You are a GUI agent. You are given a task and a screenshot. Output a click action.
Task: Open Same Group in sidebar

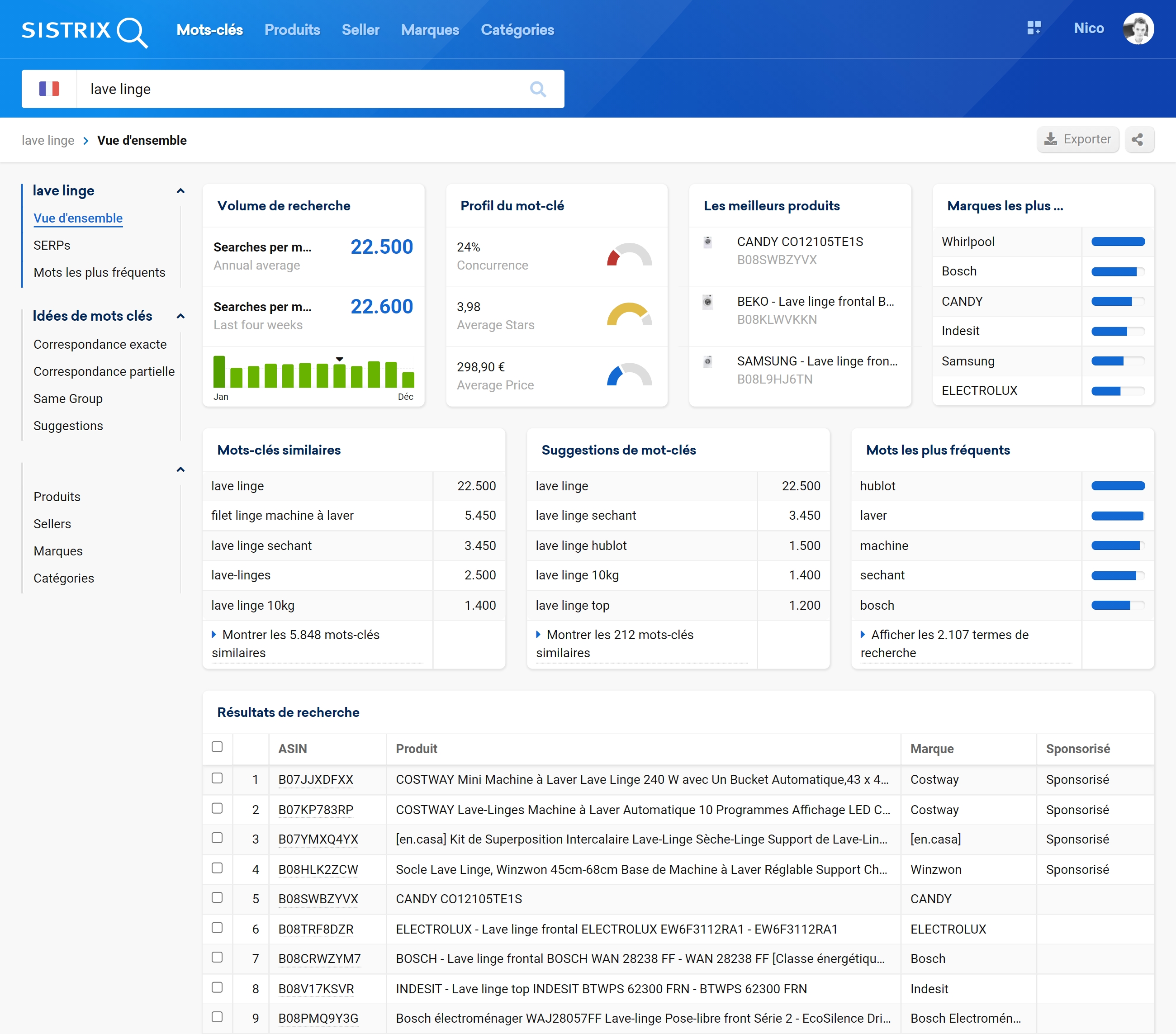click(x=68, y=399)
